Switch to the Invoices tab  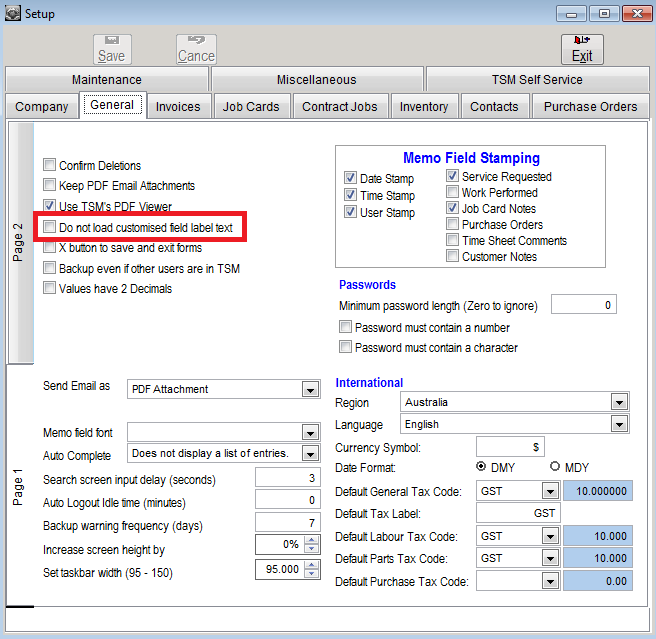tap(178, 107)
